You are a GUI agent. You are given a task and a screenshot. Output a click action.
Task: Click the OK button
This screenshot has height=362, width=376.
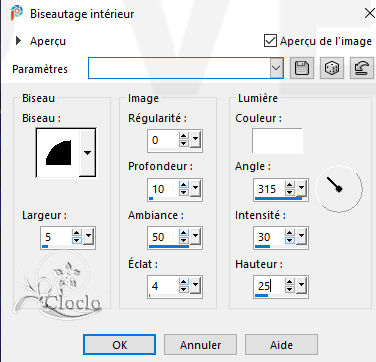tap(120, 345)
